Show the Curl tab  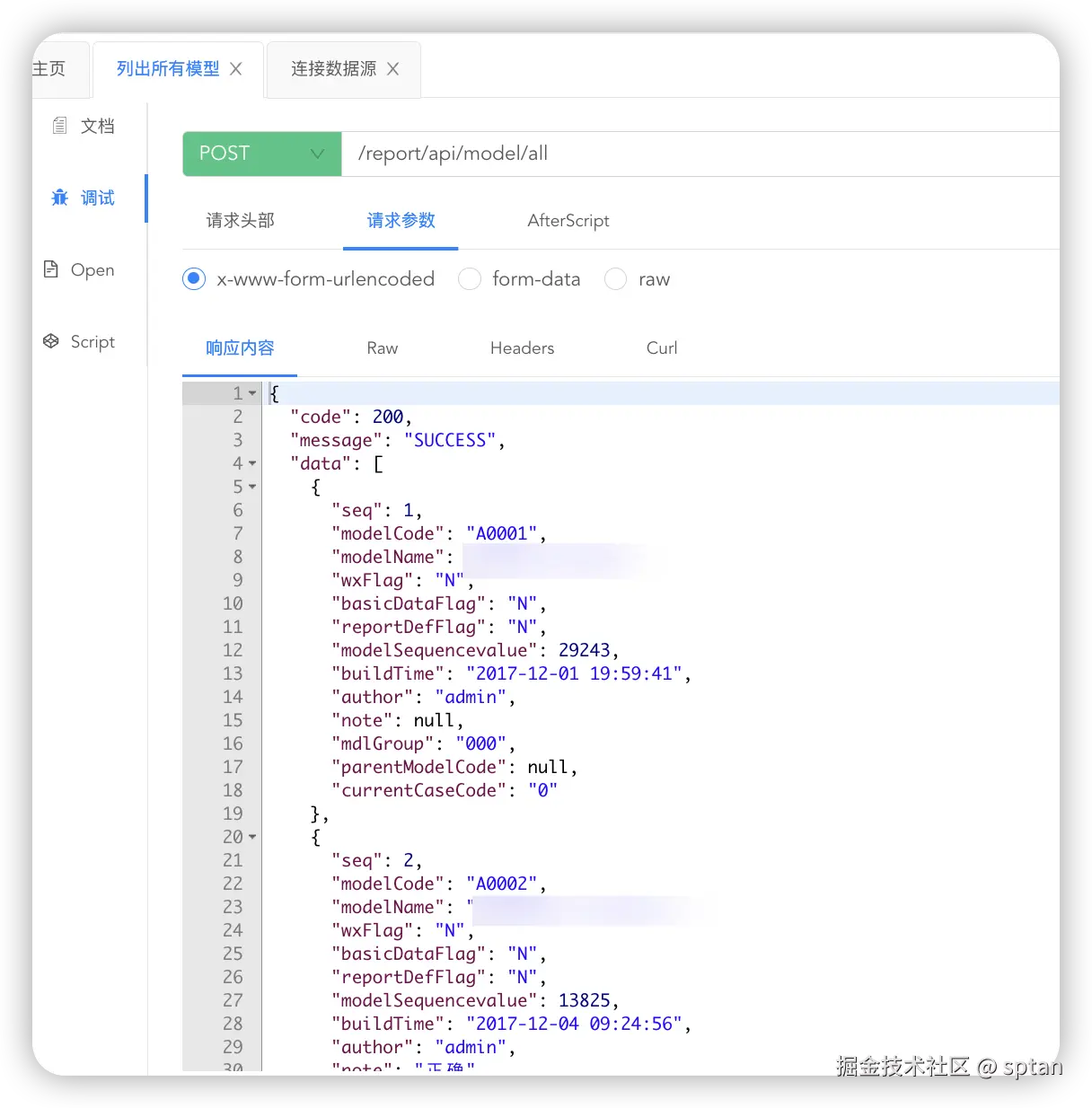662,347
